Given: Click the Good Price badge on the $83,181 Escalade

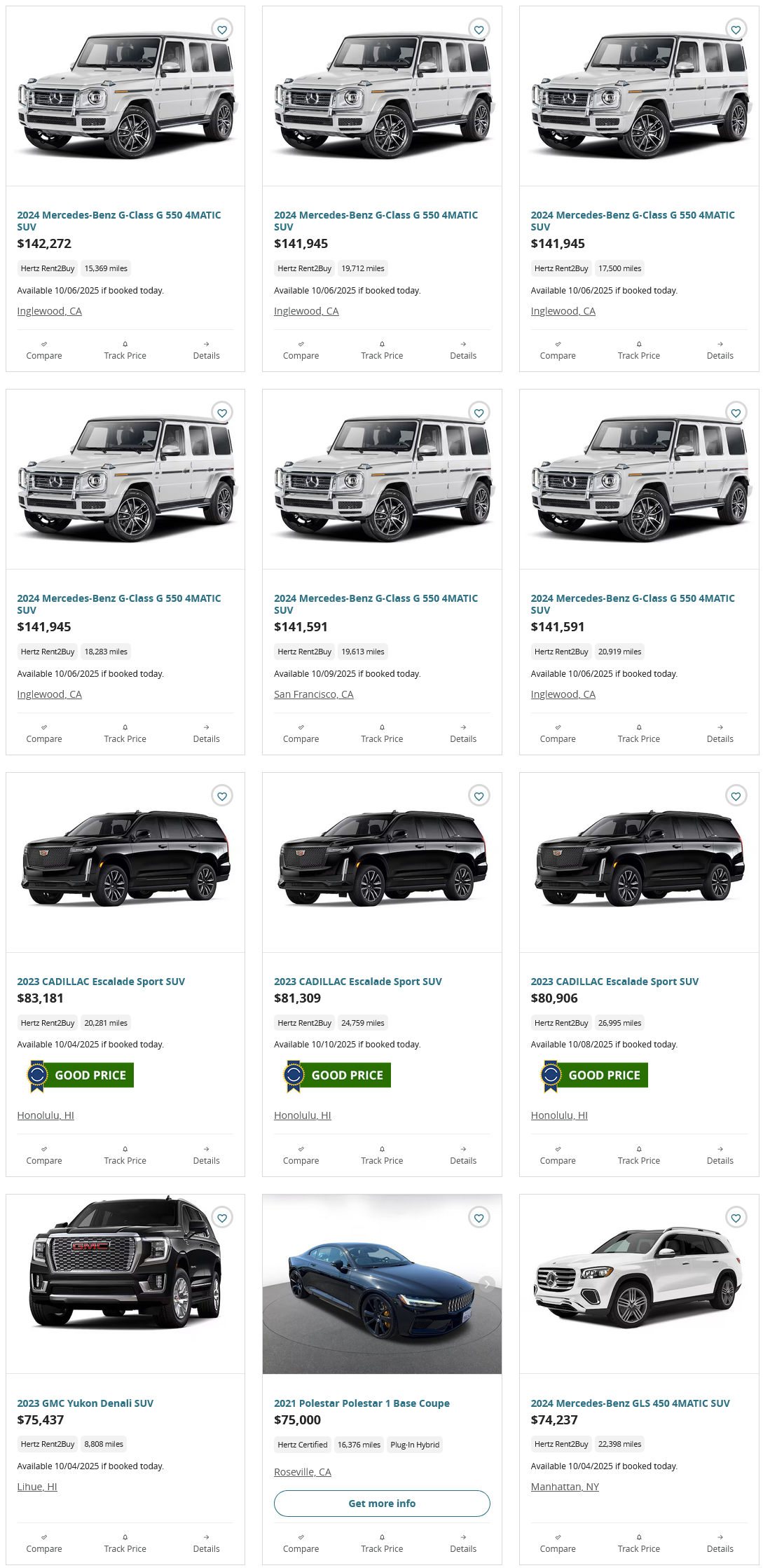Looking at the screenshot, I should point(80,1075).
